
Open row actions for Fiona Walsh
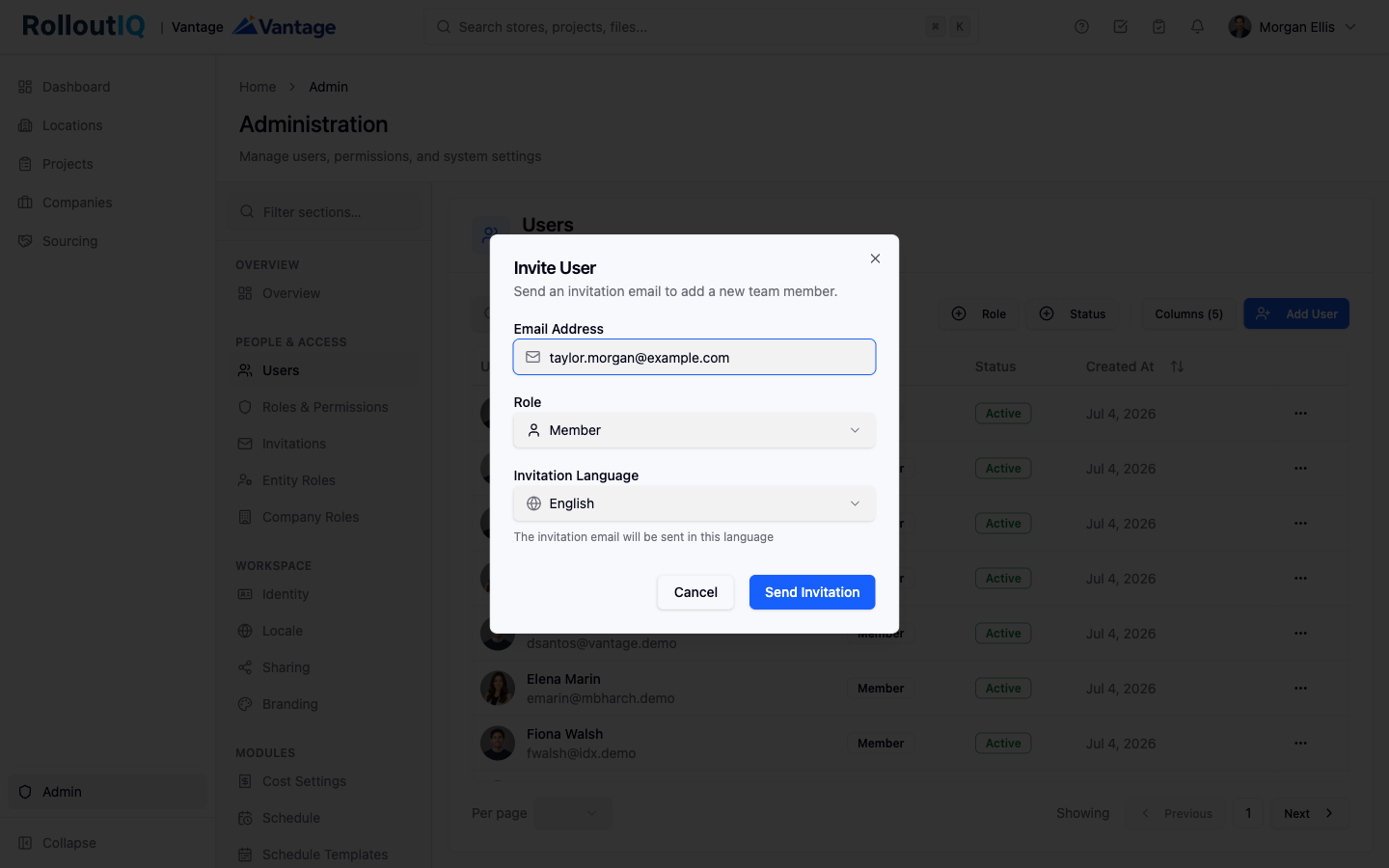click(1300, 744)
